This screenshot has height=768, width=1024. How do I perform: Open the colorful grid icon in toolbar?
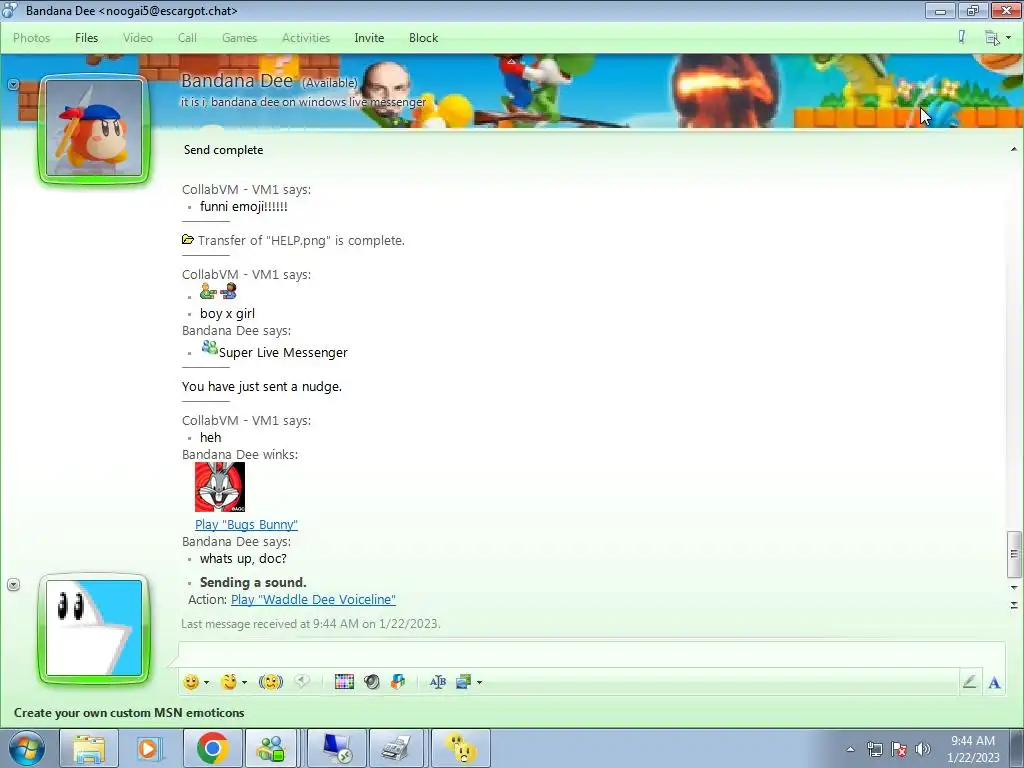coord(344,682)
